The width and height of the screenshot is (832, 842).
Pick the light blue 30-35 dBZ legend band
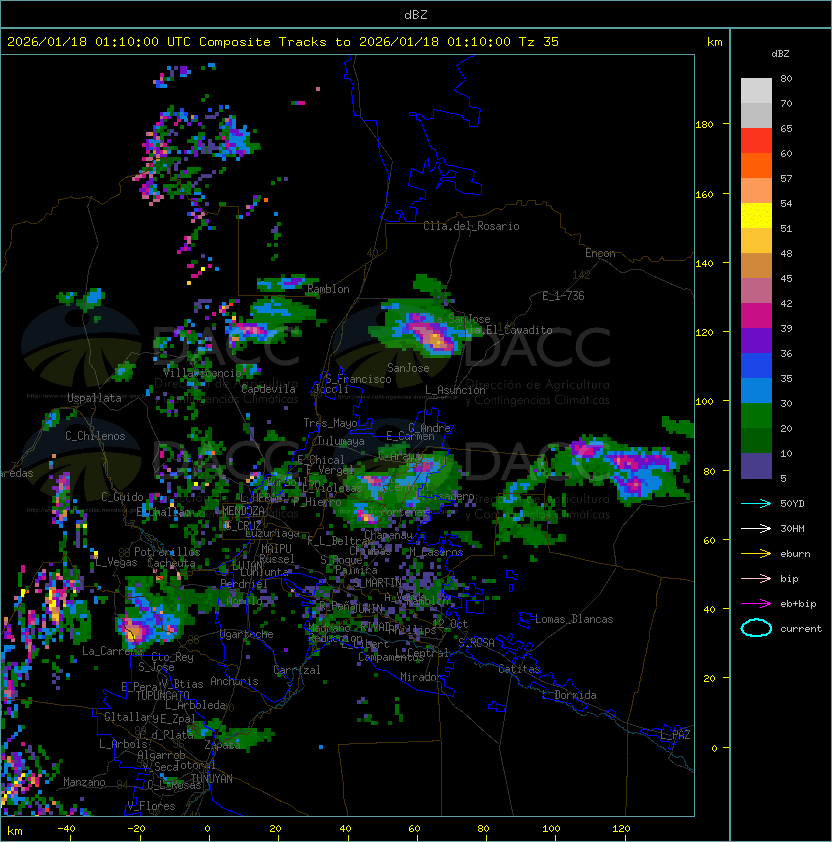[756, 390]
